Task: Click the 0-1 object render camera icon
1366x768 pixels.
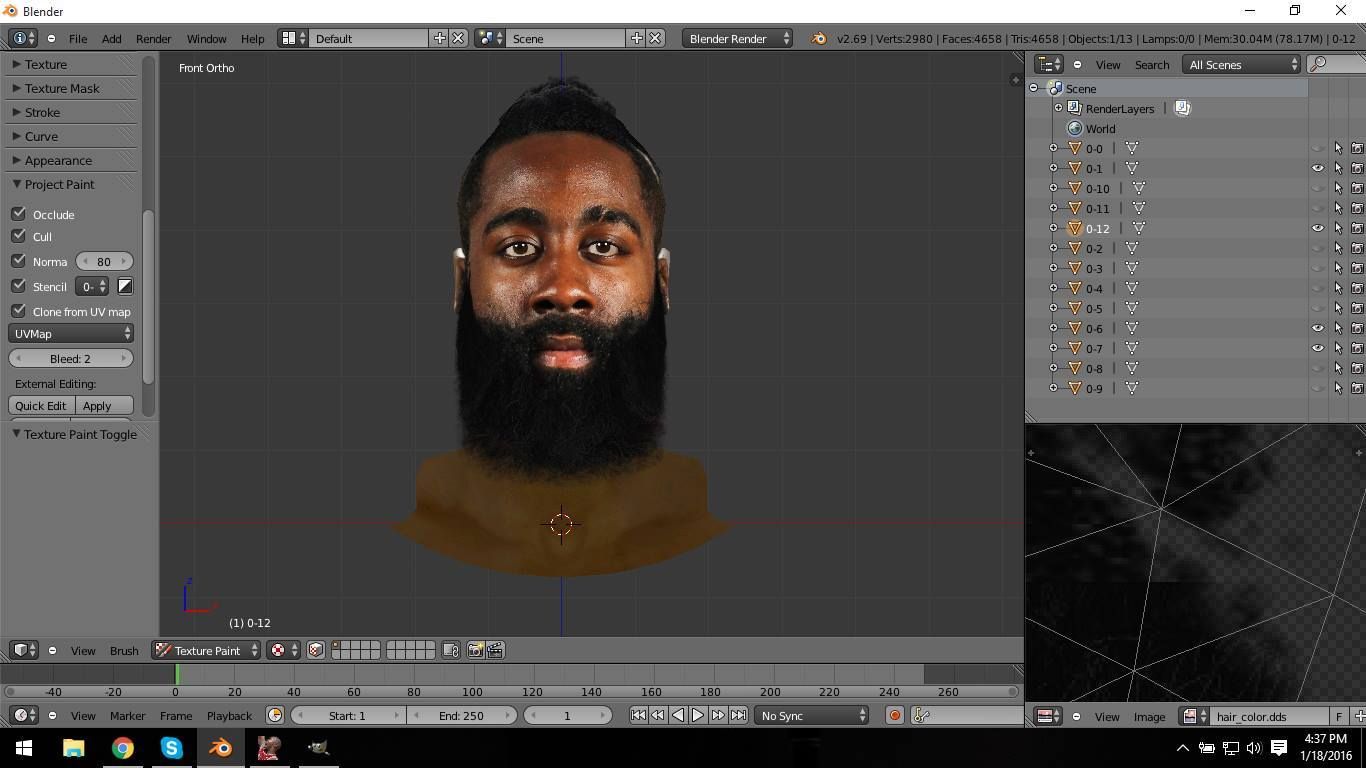Action: tap(1357, 168)
